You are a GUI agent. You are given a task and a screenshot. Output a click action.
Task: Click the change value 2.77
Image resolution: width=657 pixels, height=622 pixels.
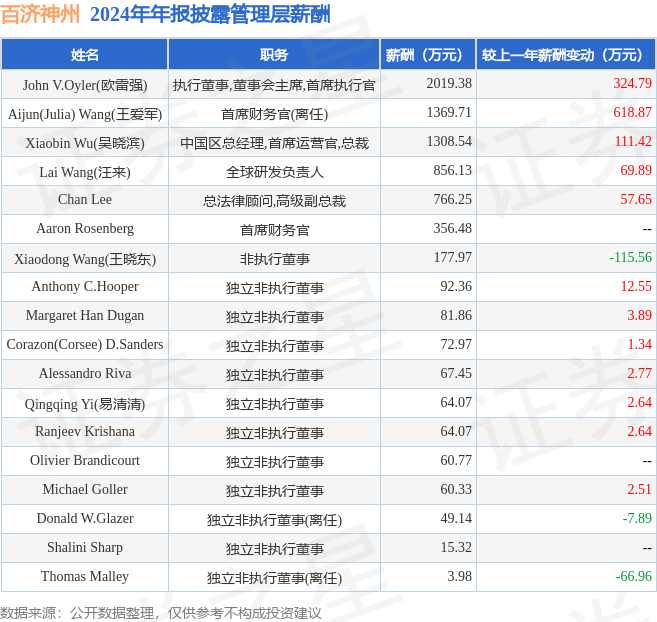tap(639, 373)
